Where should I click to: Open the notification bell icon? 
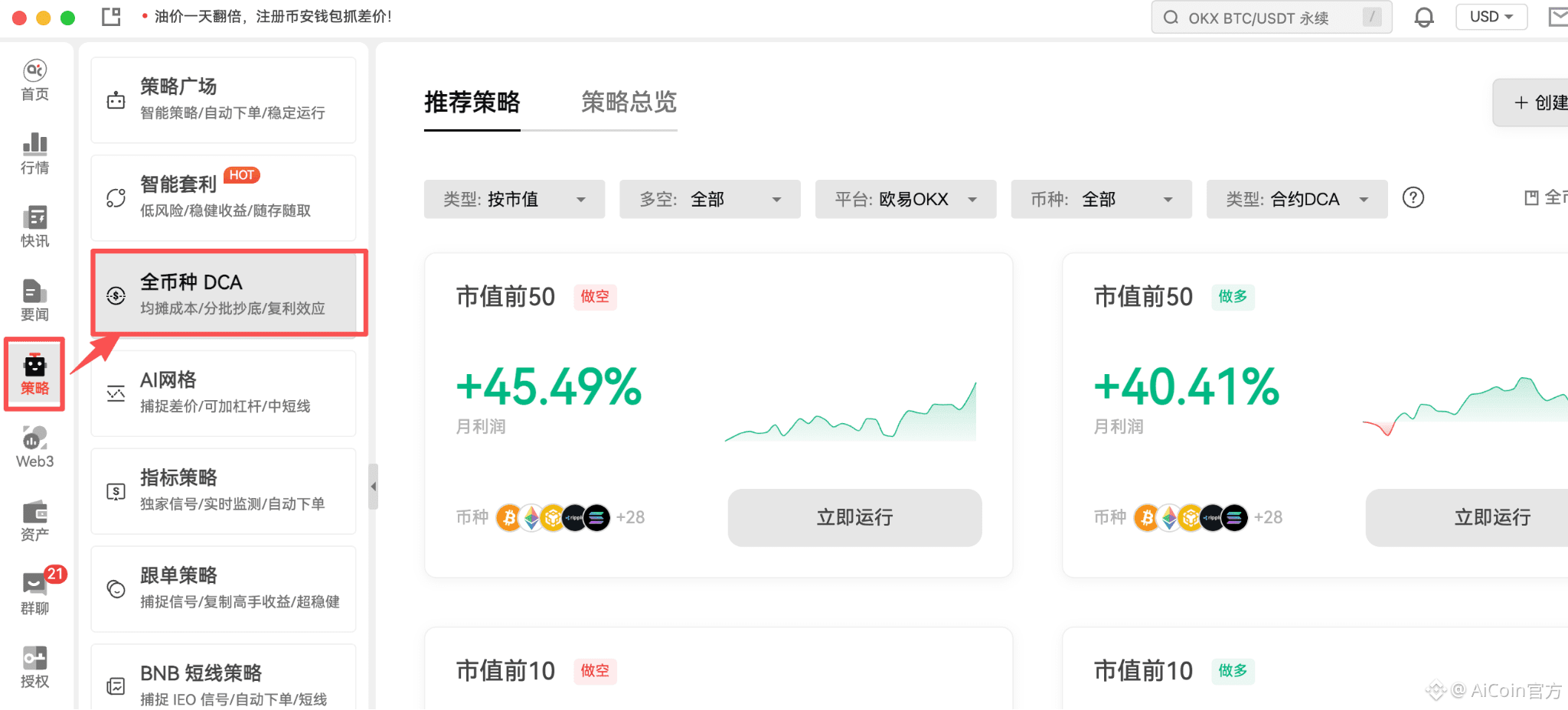[1424, 16]
